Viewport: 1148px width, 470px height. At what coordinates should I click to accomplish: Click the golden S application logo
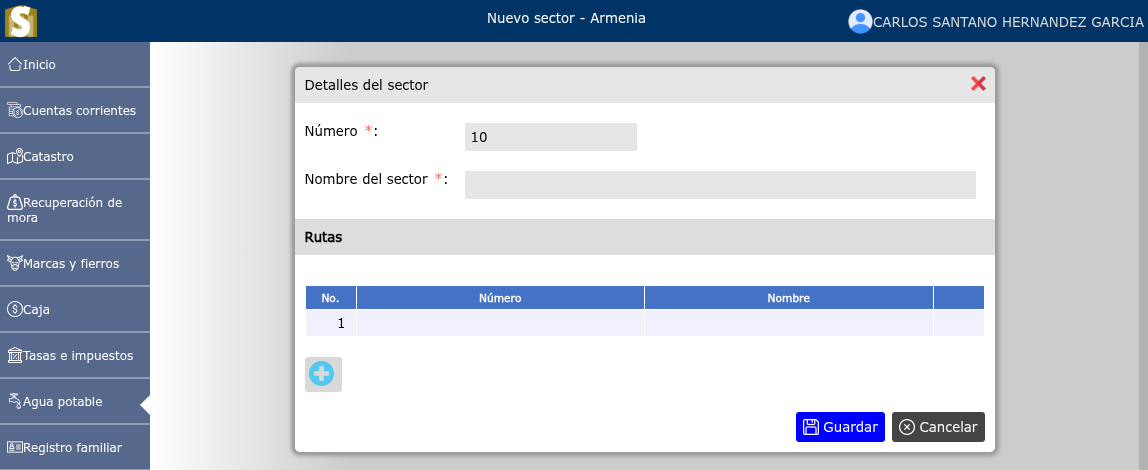click(x=20, y=20)
